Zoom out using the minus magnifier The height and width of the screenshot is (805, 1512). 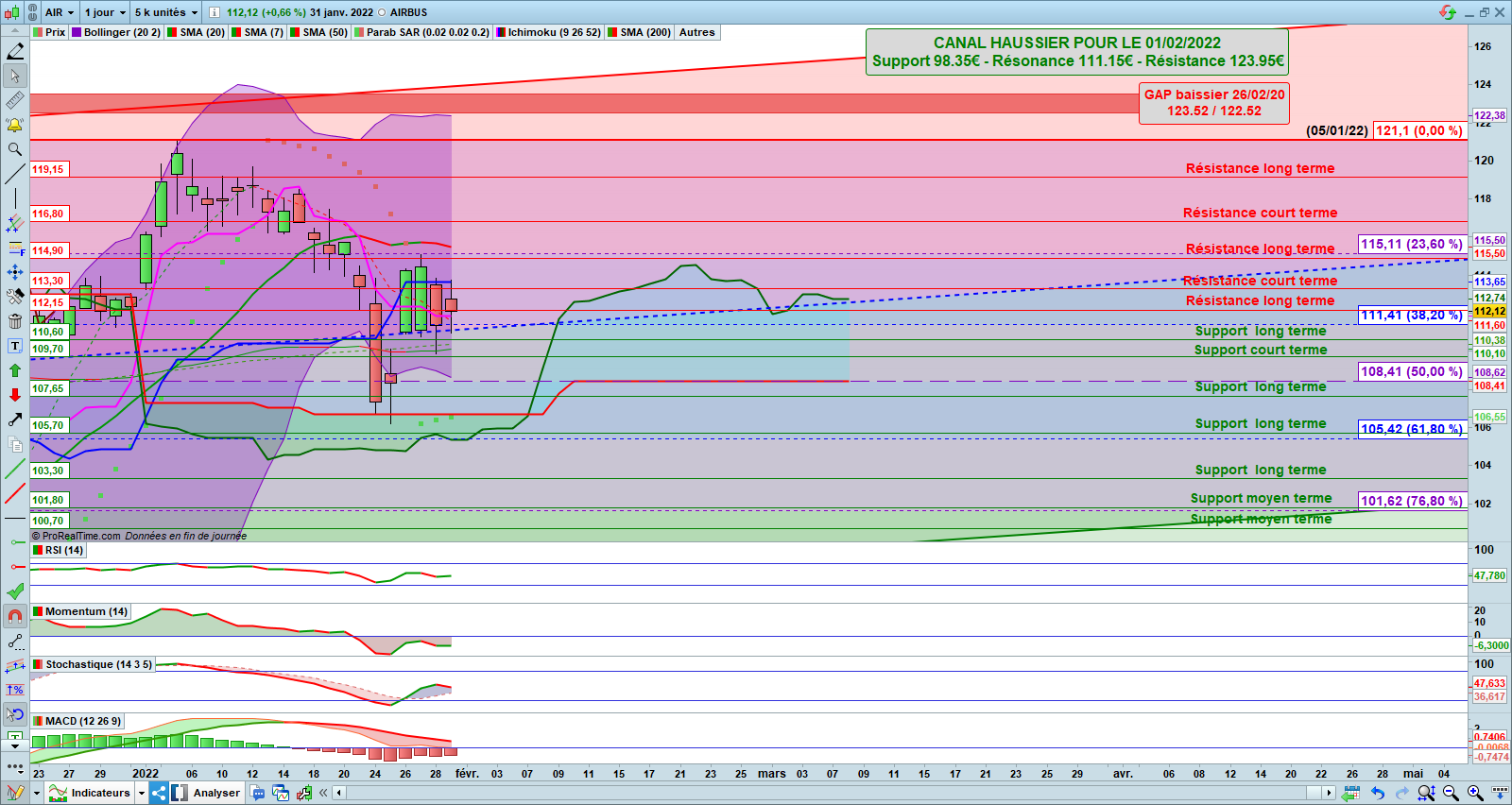coord(1451,793)
